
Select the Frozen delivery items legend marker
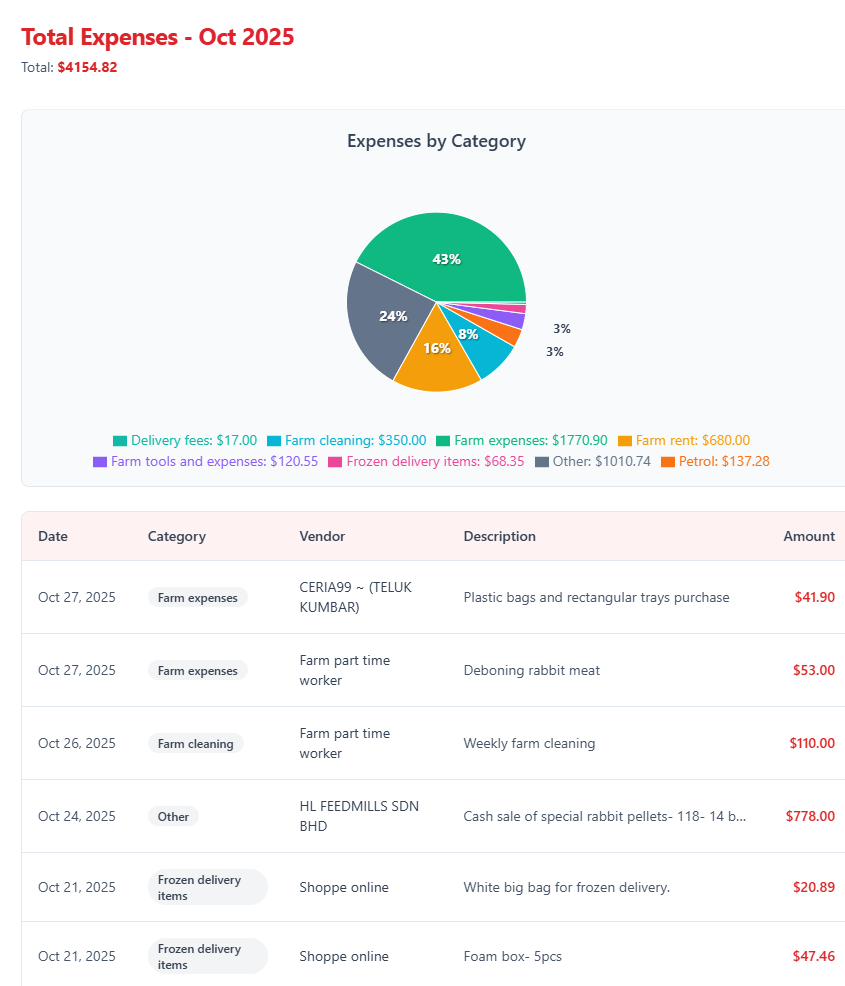point(334,461)
